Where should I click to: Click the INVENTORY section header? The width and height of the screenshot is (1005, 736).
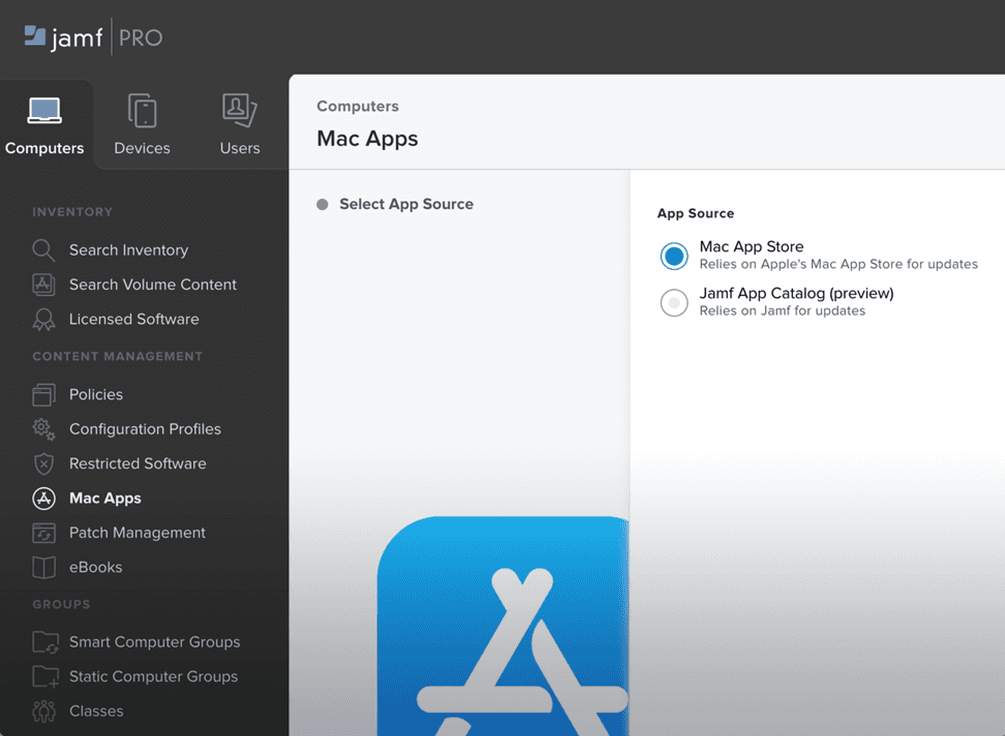tap(72, 212)
